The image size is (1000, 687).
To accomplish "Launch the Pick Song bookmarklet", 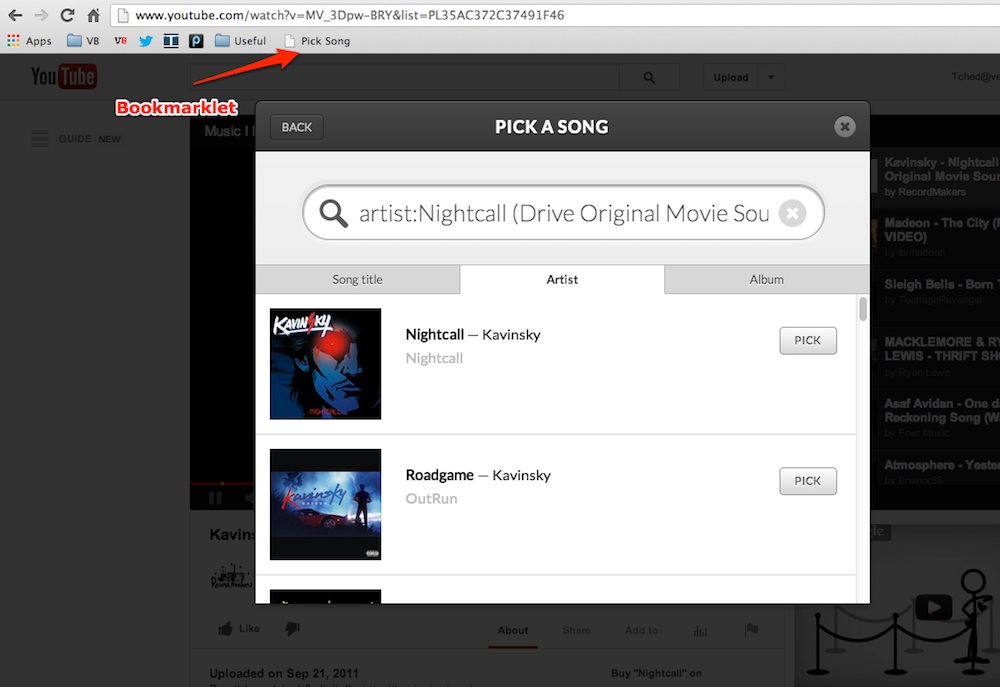I will [317, 41].
